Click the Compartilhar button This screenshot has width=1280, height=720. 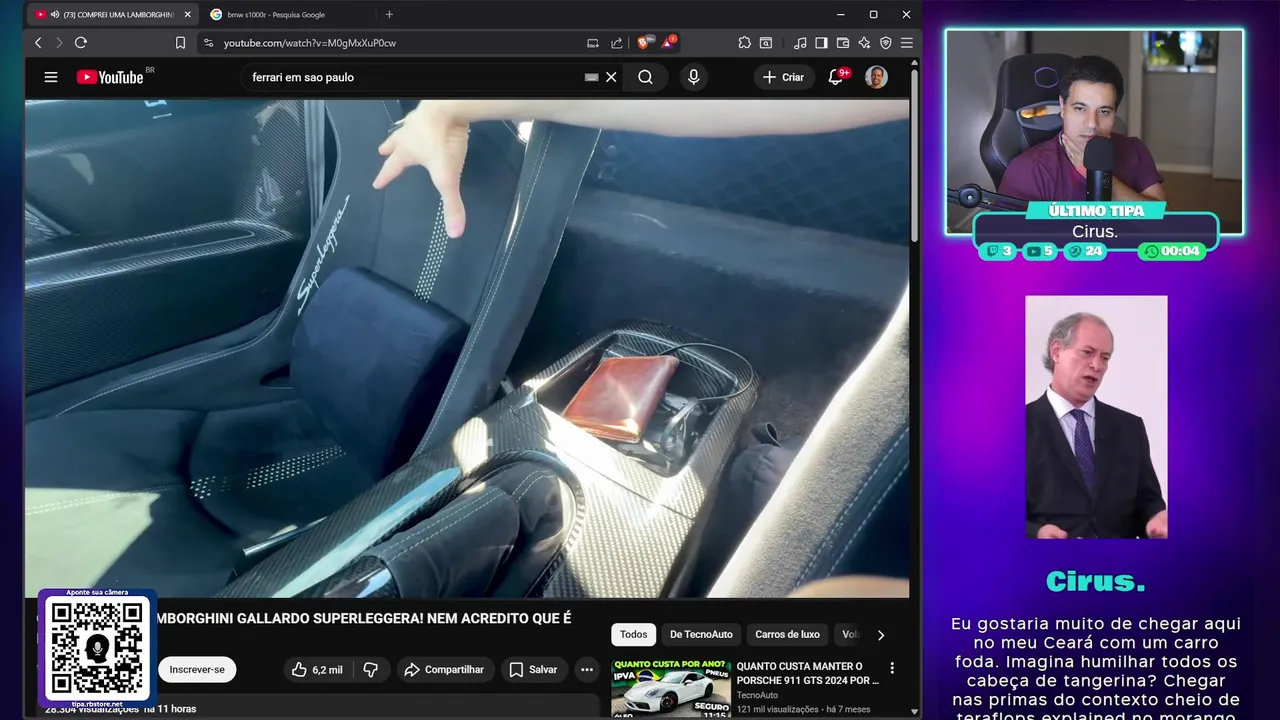(x=444, y=670)
